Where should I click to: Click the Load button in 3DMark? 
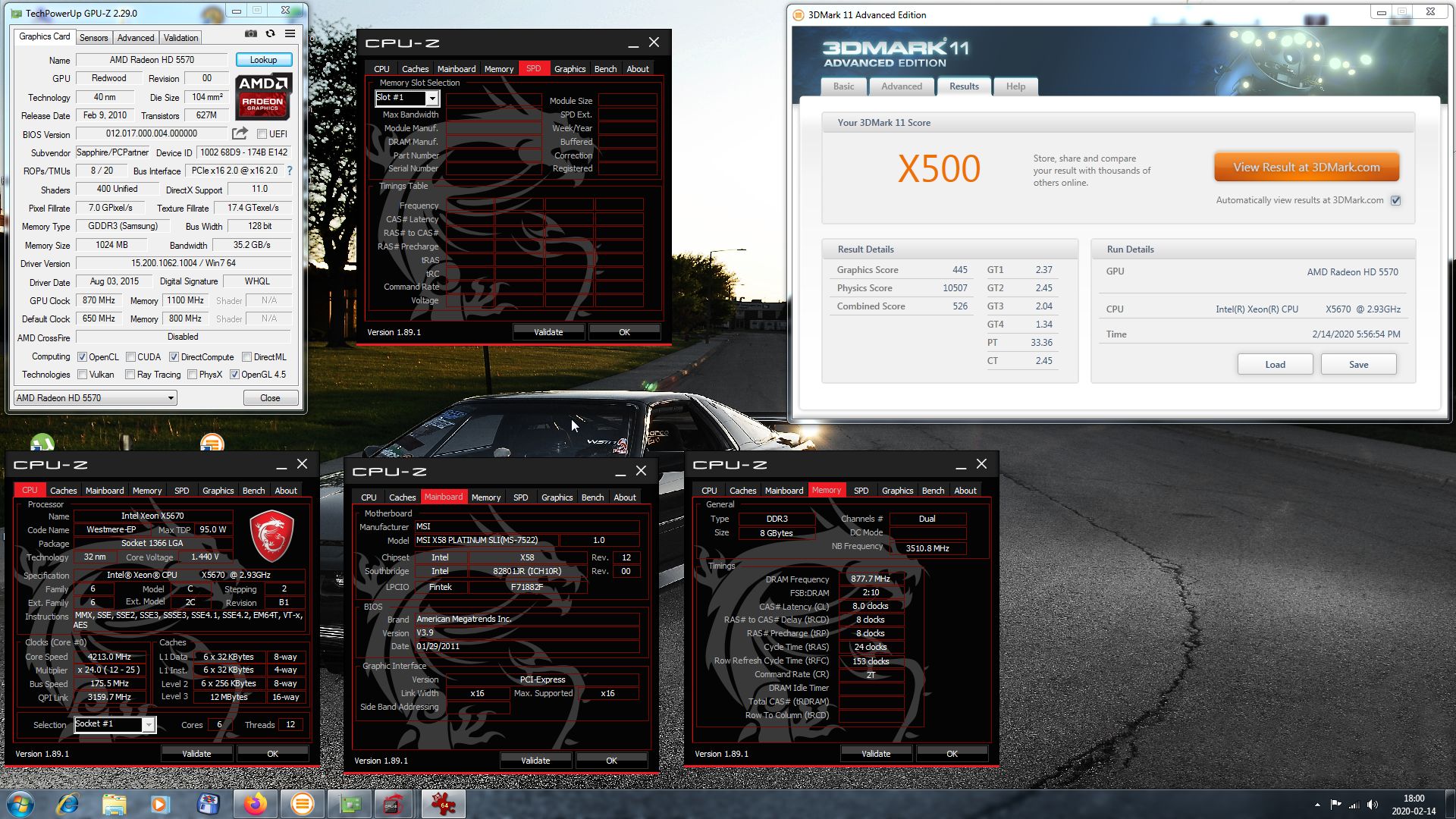point(1275,365)
